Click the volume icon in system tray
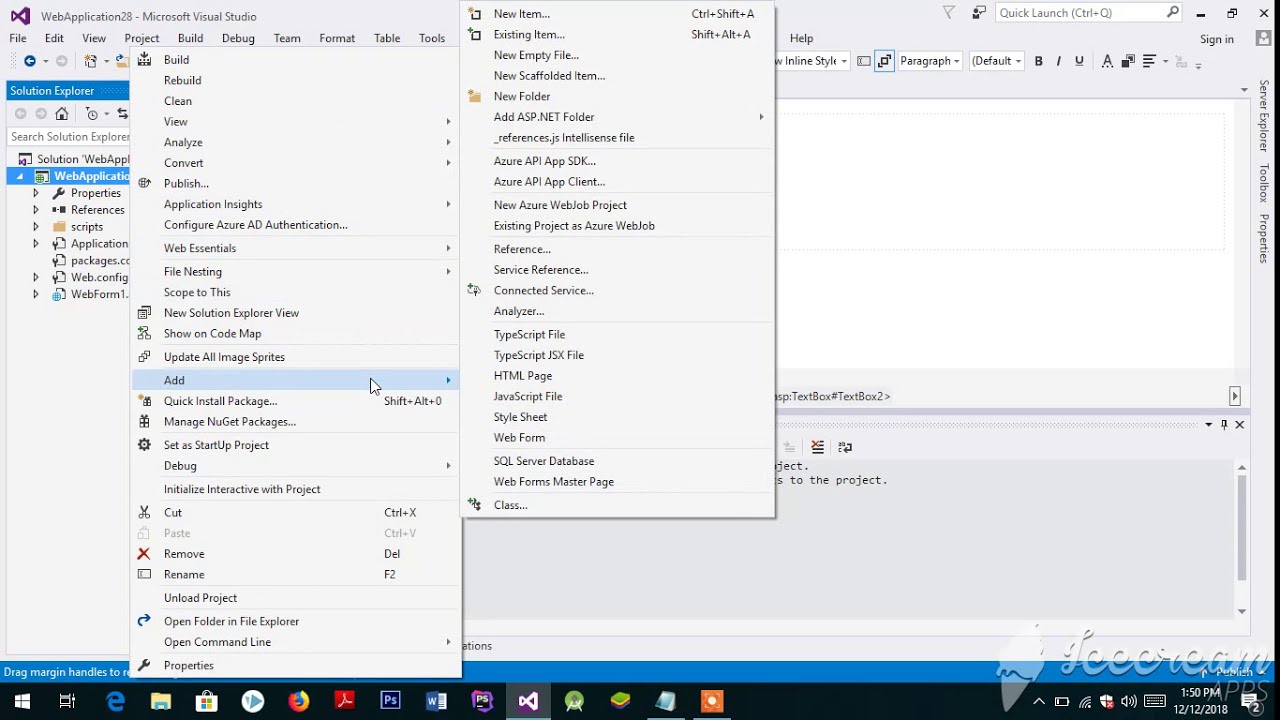1280x720 pixels. pyautogui.click(x=1130, y=701)
